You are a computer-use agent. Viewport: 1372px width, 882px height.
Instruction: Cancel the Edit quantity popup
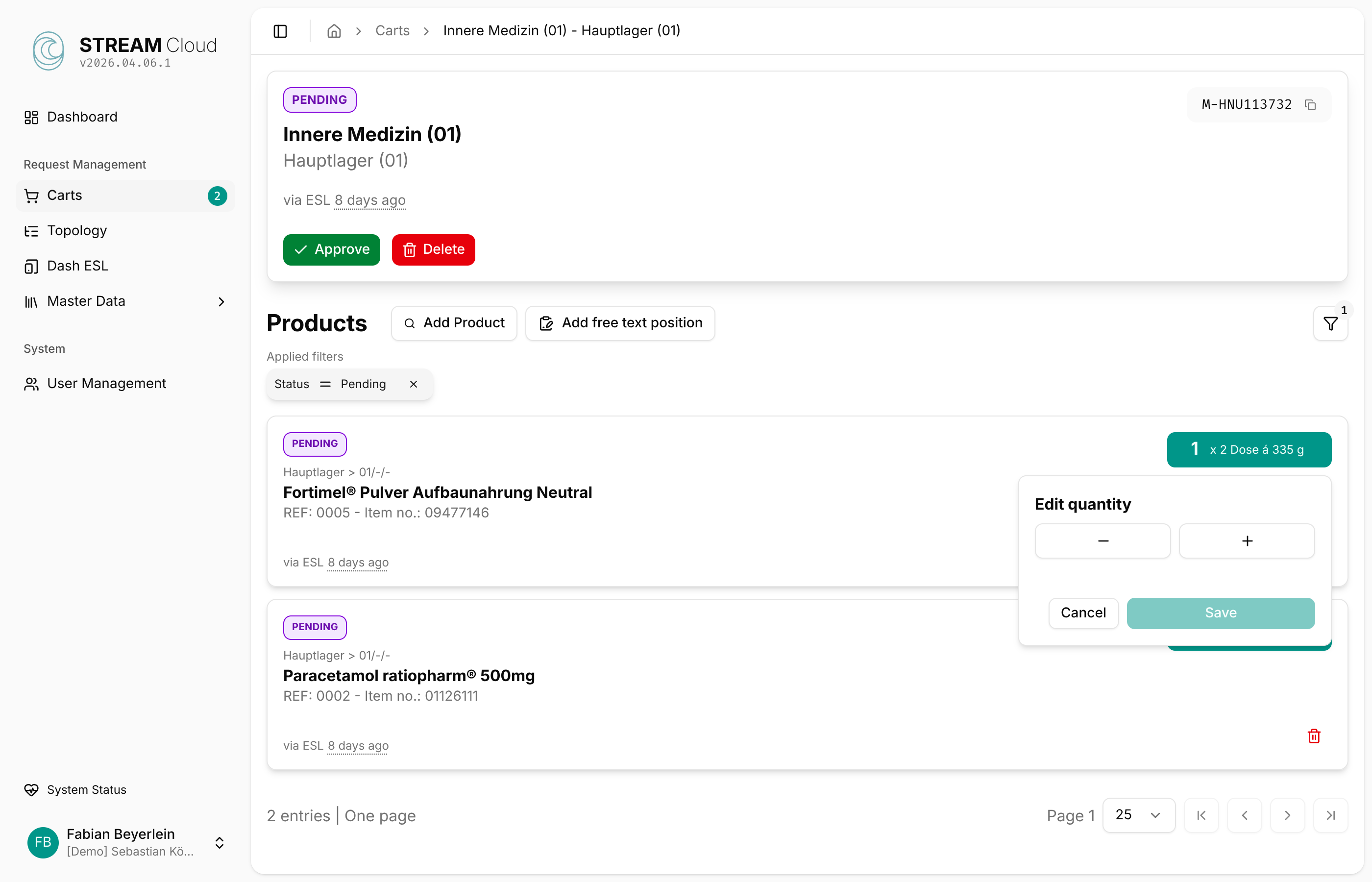[x=1083, y=613]
